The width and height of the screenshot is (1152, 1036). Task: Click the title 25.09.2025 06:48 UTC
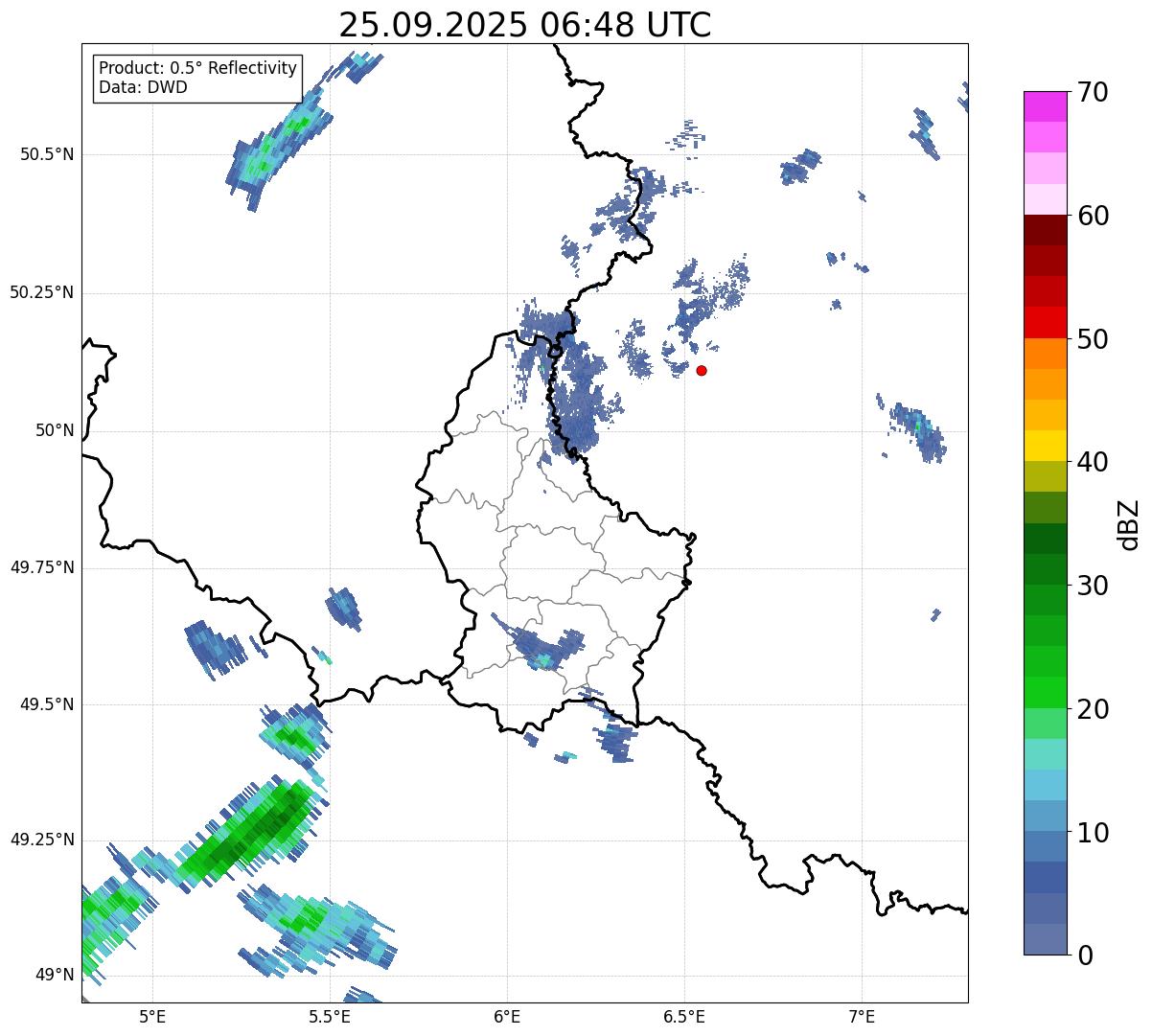pos(525,25)
